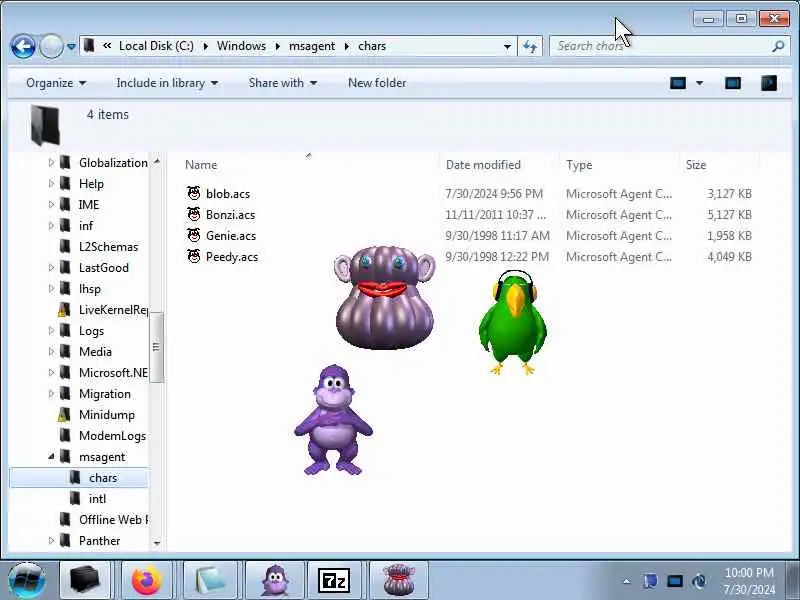Image resolution: width=800 pixels, height=600 pixels.
Task: Click the purple Bonzi gorilla character
Action: pyautogui.click(x=333, y=419)
